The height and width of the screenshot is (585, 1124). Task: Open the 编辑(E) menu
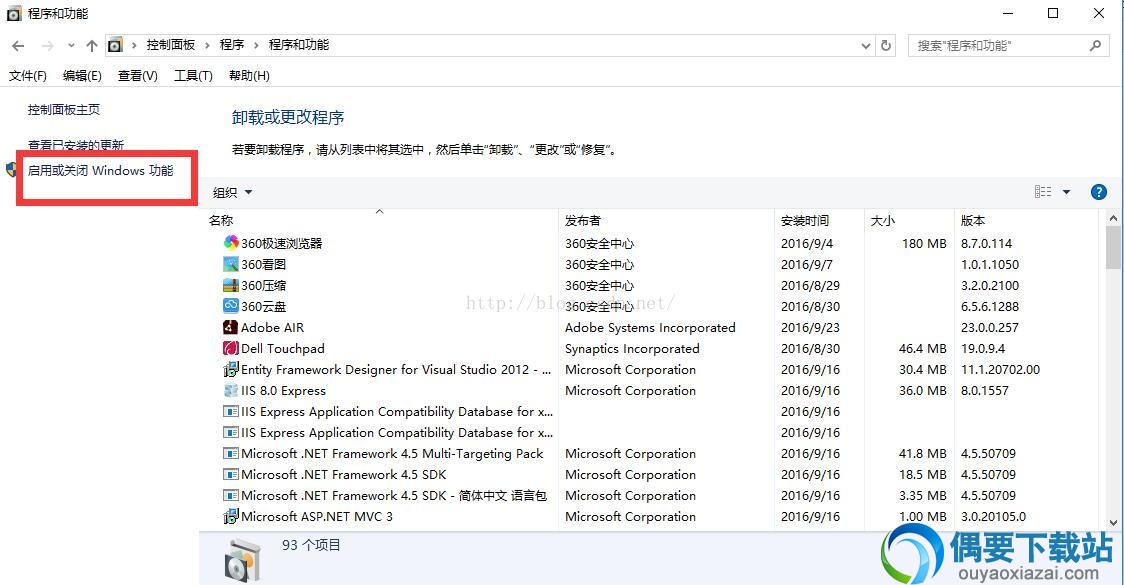point(82,75)
